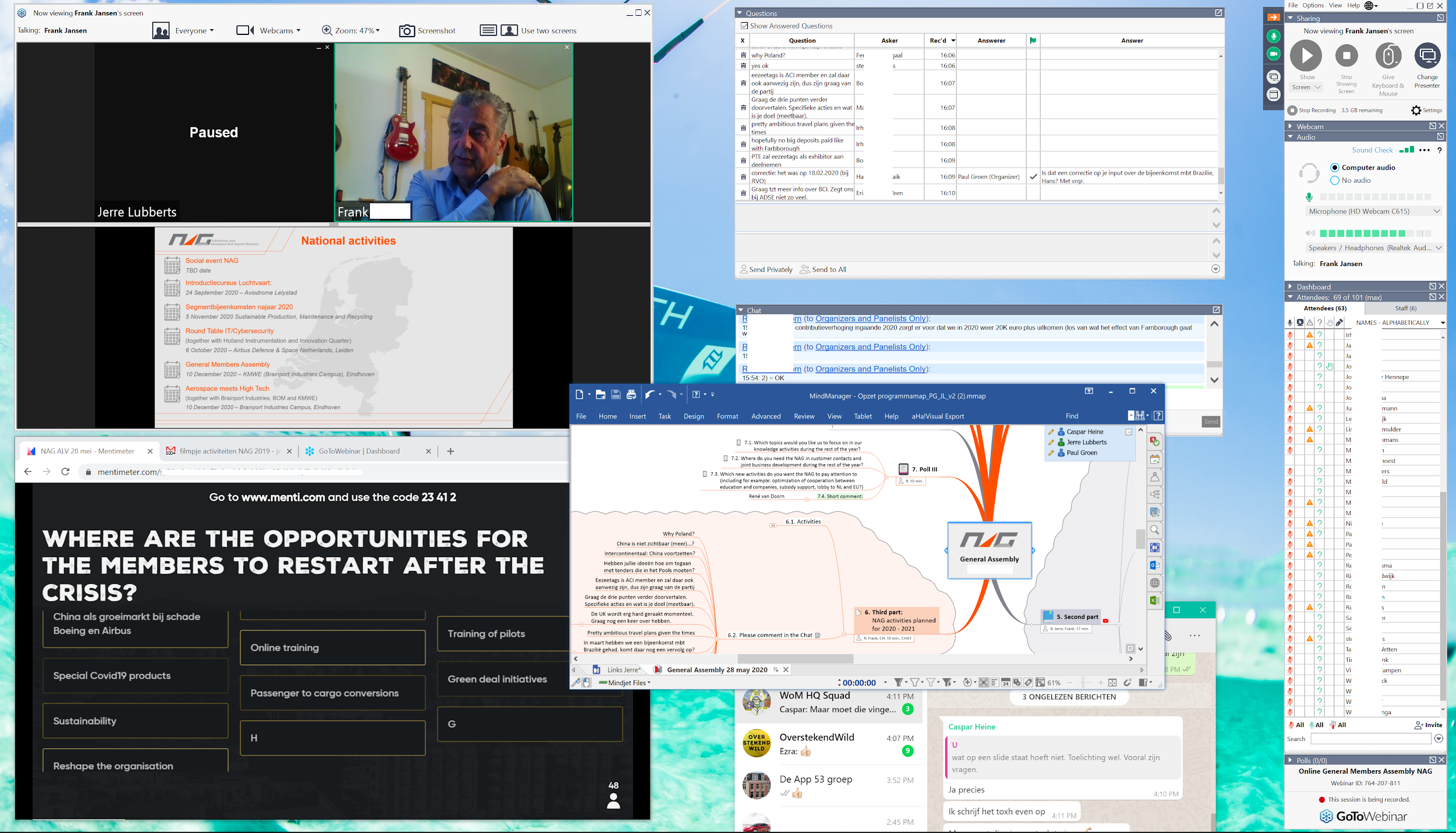Click the Invite attendees link

pos(1429,725)
